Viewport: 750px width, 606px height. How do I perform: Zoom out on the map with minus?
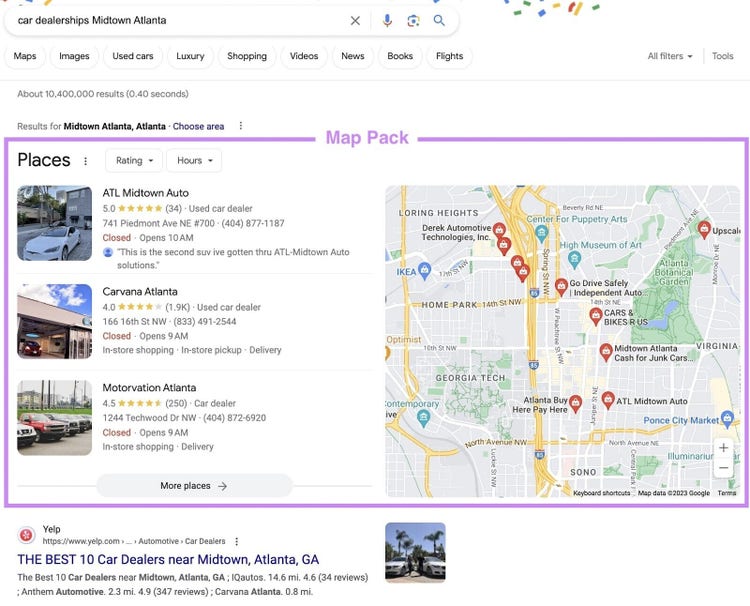724,468
